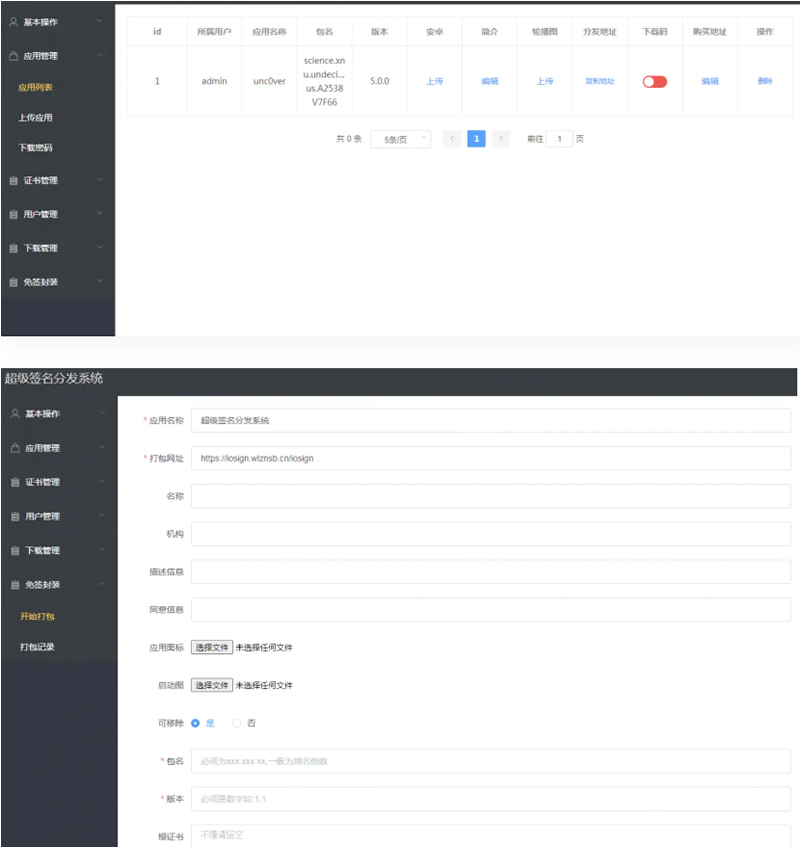
Task: Click the 用户管理 sidebar icon
Action: (14, 213)
